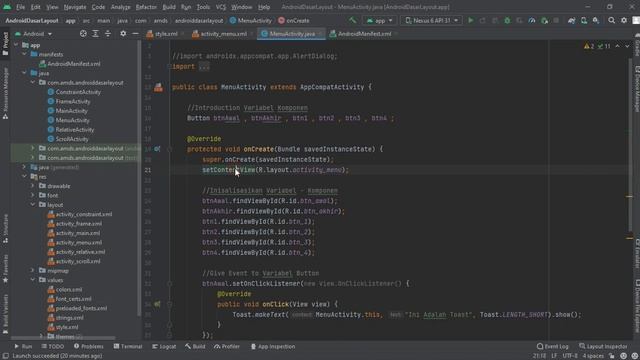Collapse the values folder

(x=33, y=280)
